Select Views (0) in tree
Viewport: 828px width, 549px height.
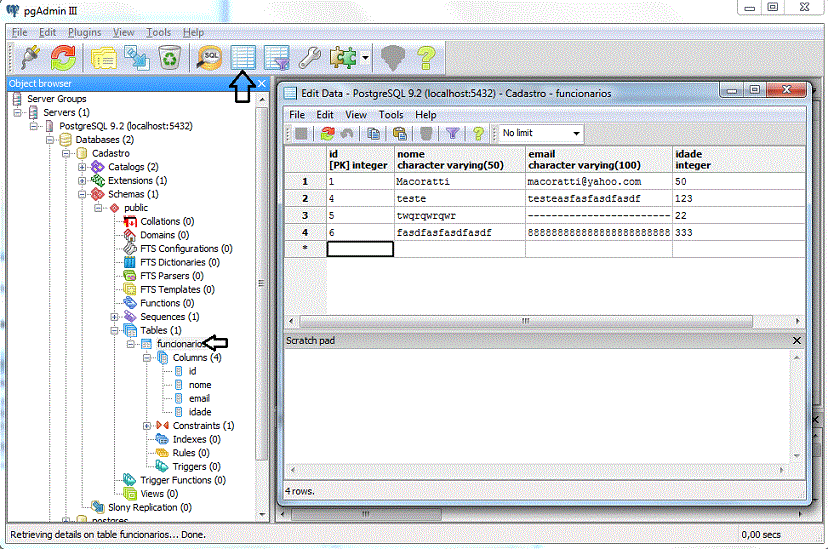(x=159, y=494)
